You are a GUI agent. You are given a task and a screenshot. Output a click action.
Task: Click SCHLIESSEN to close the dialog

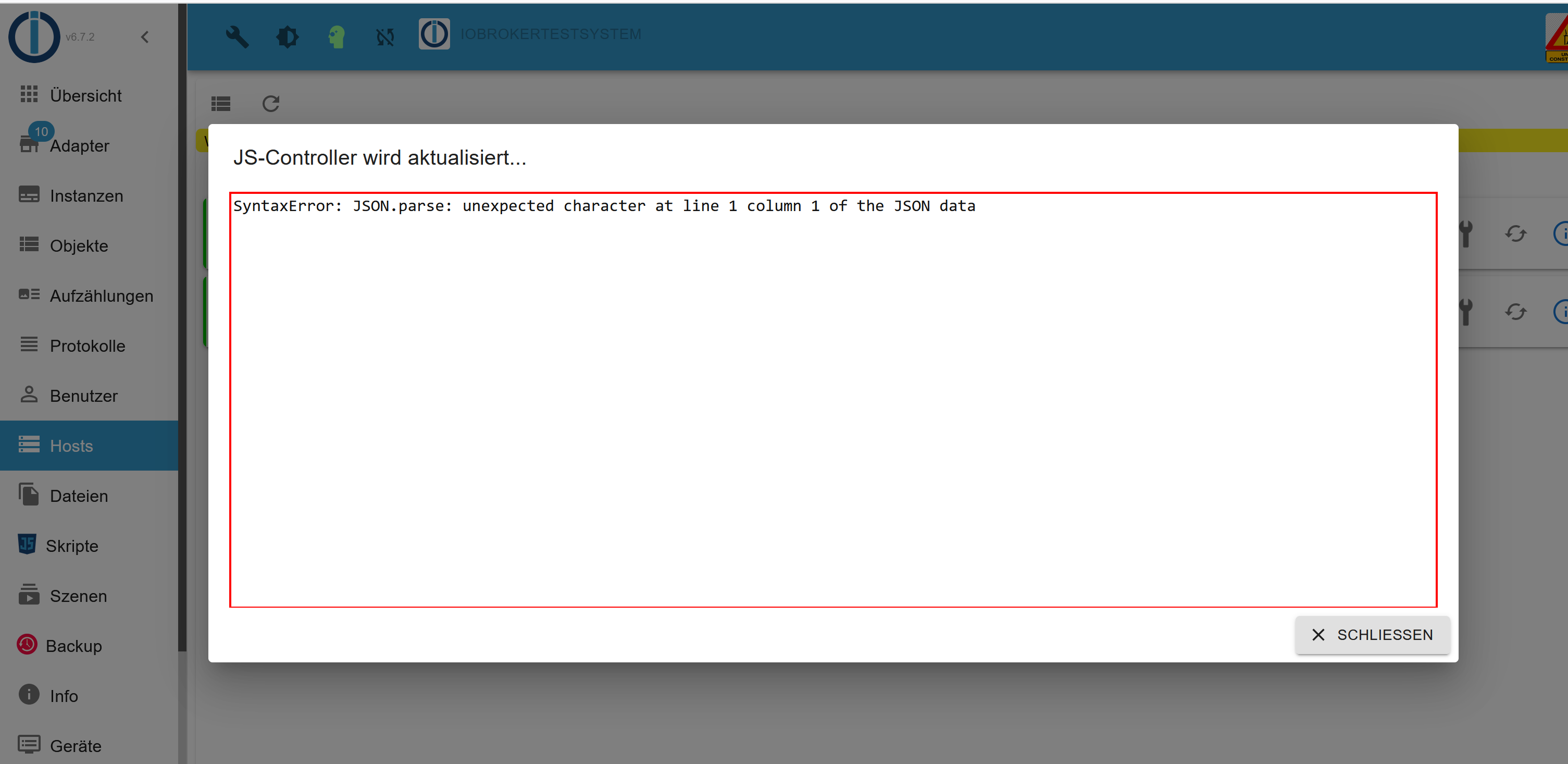(x=1372, y=635)
